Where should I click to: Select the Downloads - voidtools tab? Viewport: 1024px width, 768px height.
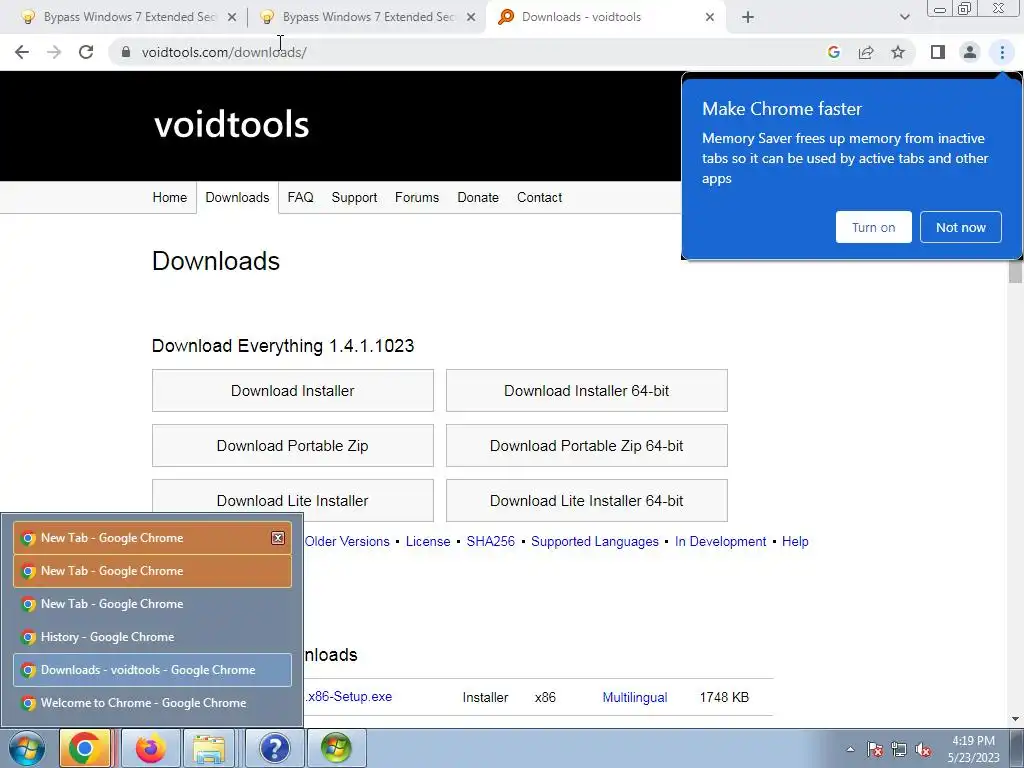[x=606, y=17]
